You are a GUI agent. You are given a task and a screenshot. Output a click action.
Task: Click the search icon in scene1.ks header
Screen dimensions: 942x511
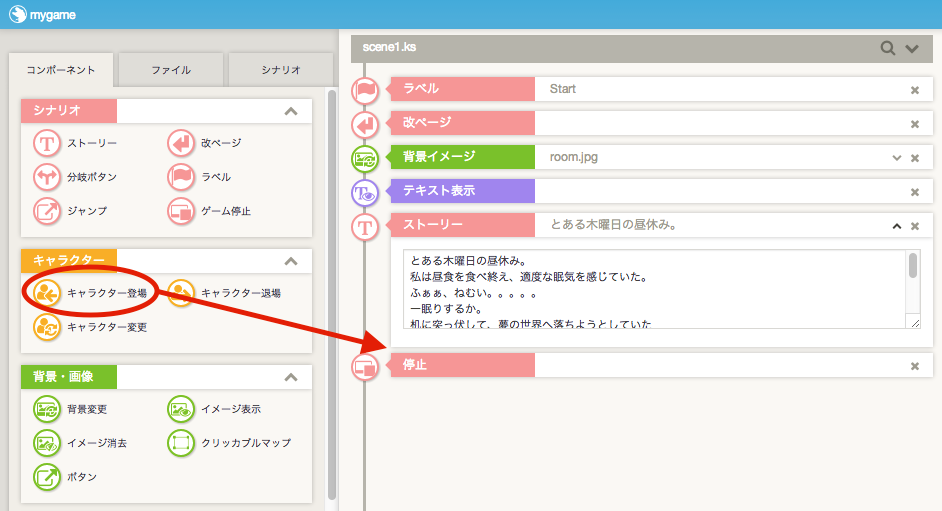click(887, 48)
